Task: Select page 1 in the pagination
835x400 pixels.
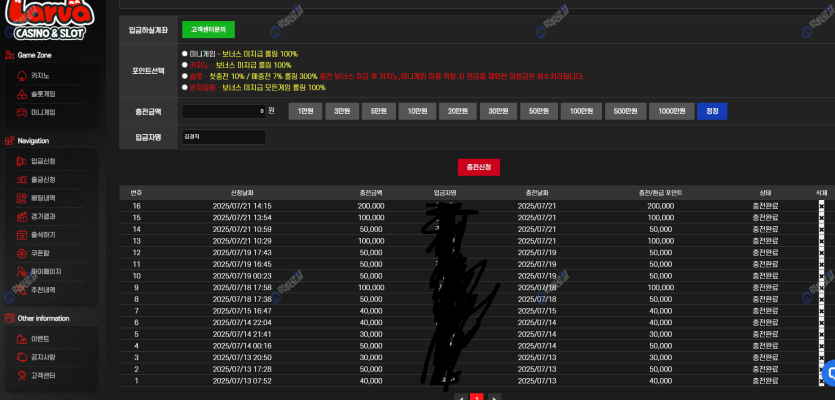Action: click(477, 397)
